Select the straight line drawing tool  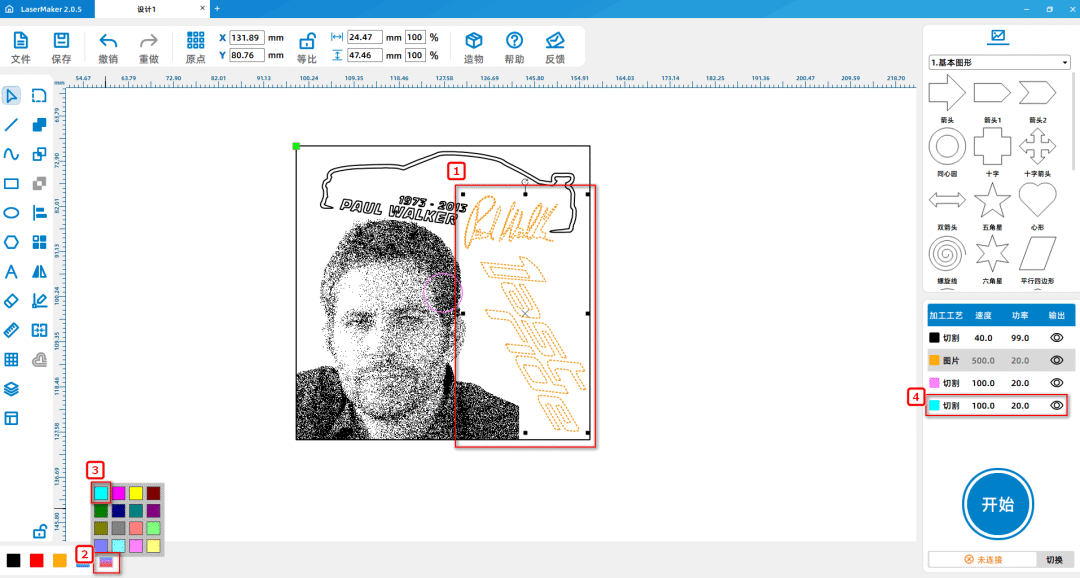click(x=12, y=125)
